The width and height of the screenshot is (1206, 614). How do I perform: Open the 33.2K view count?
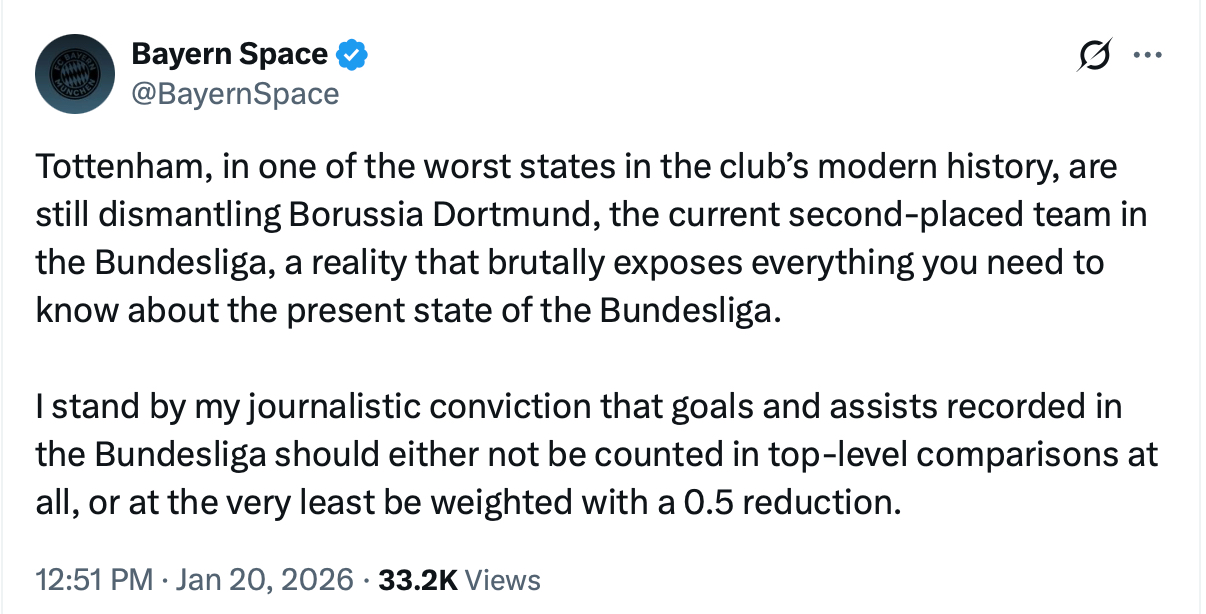pyautogui.click(x=418, y=580)
